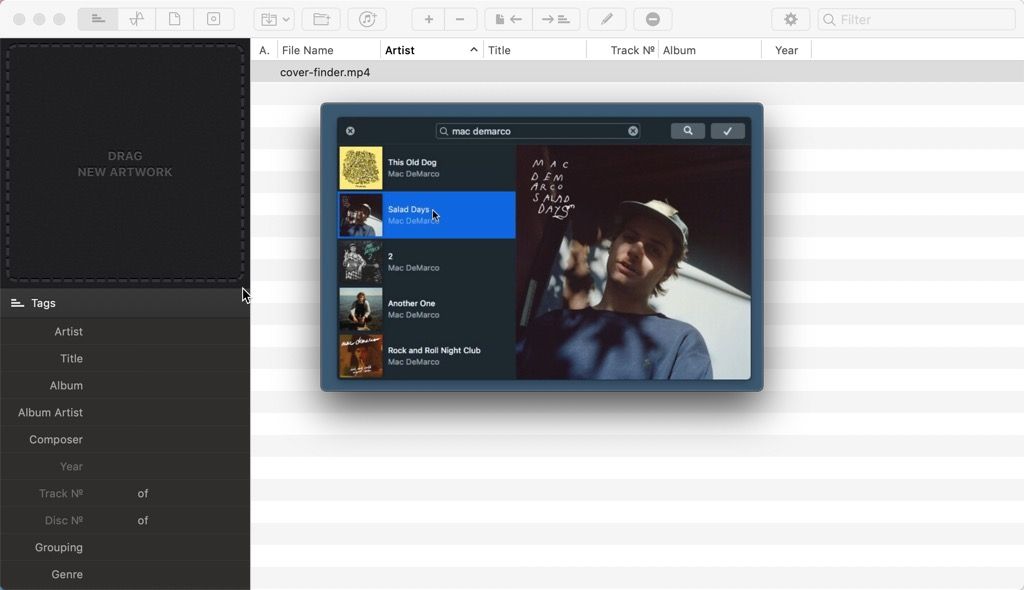Toggle Artist column sort direction arrow
This screenshot has height=590, width=1024.
473,50
